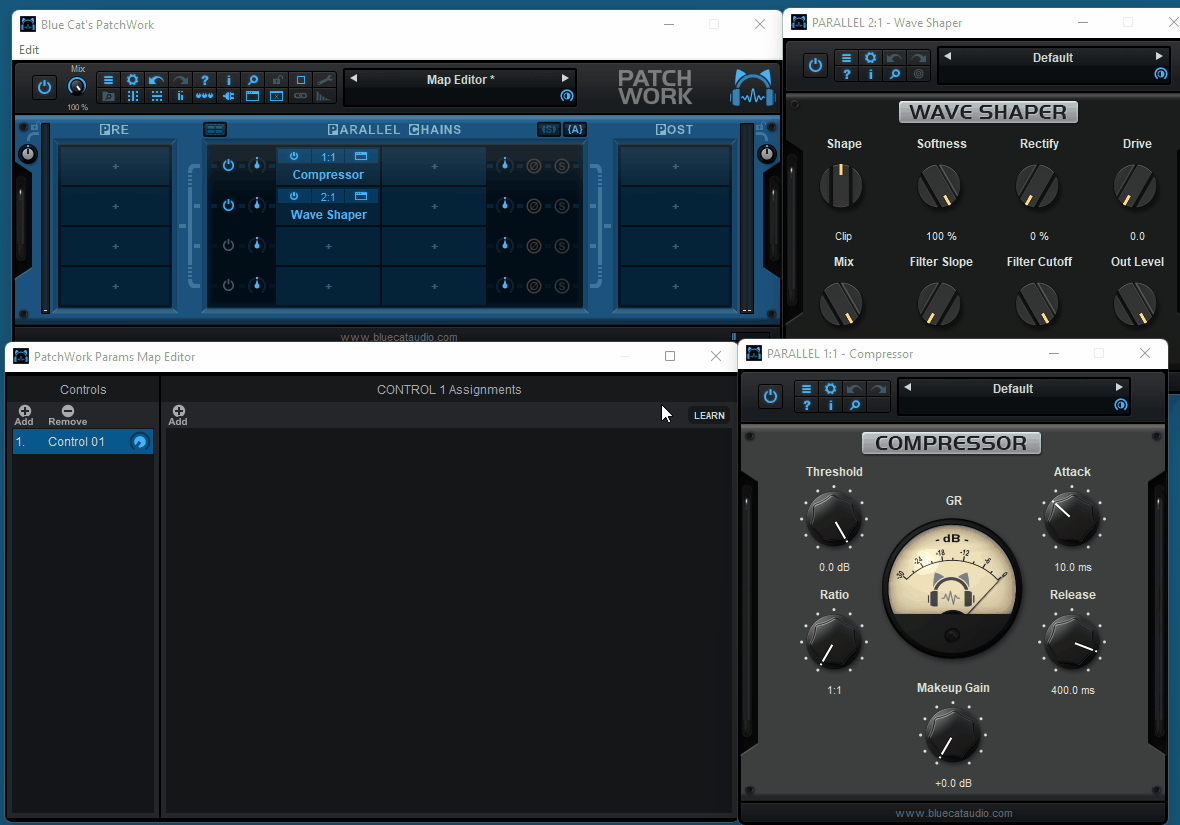Open the Edit menu in PatchWork
This screenshot has height=825, width=1180.
(x=29, y=50)
